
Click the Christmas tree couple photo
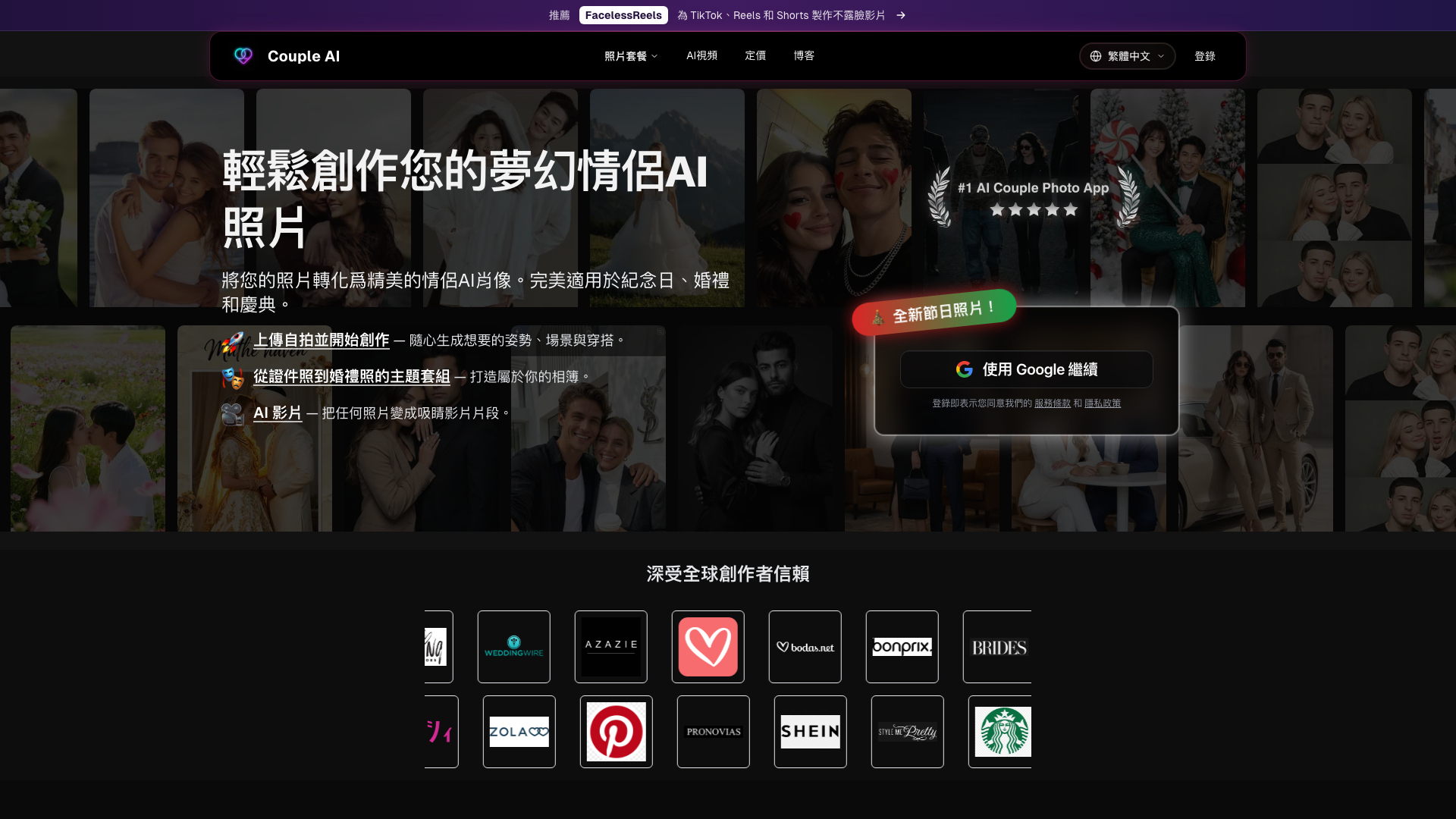click(1168, 198)
